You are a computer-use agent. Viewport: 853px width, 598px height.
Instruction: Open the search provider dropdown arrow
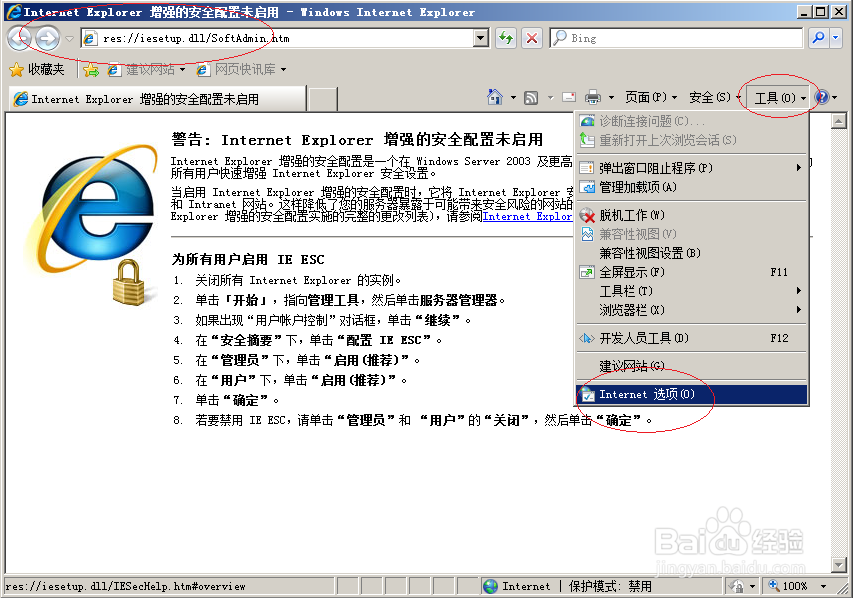[836, 38]
